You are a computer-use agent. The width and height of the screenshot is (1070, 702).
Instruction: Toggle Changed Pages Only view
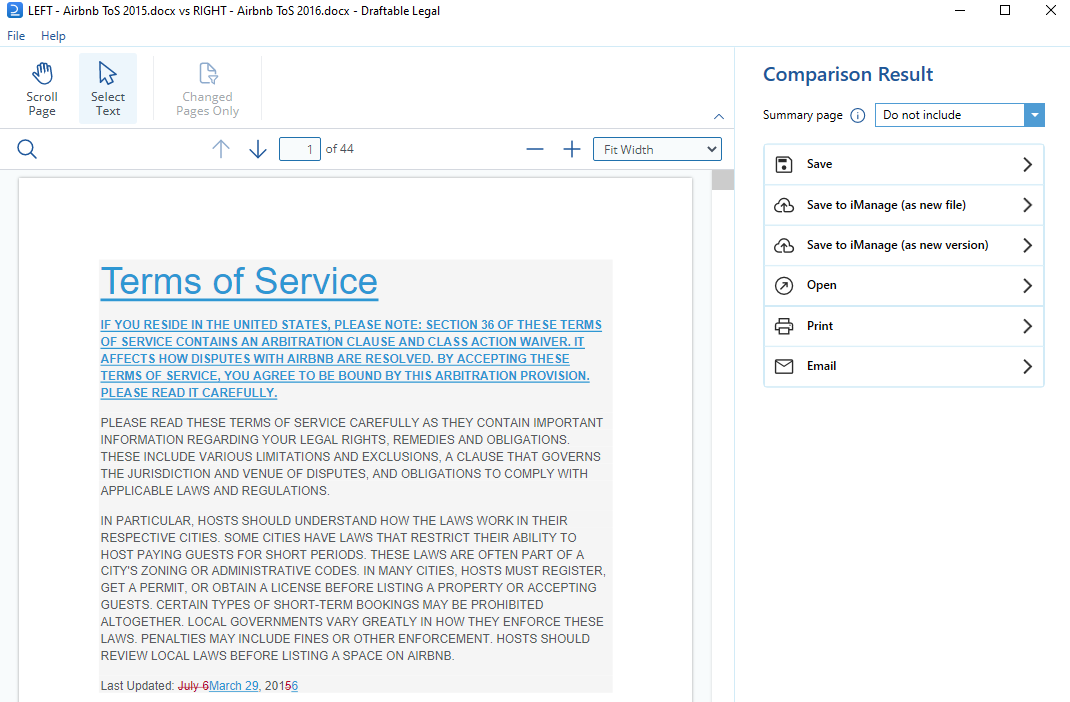207,89
